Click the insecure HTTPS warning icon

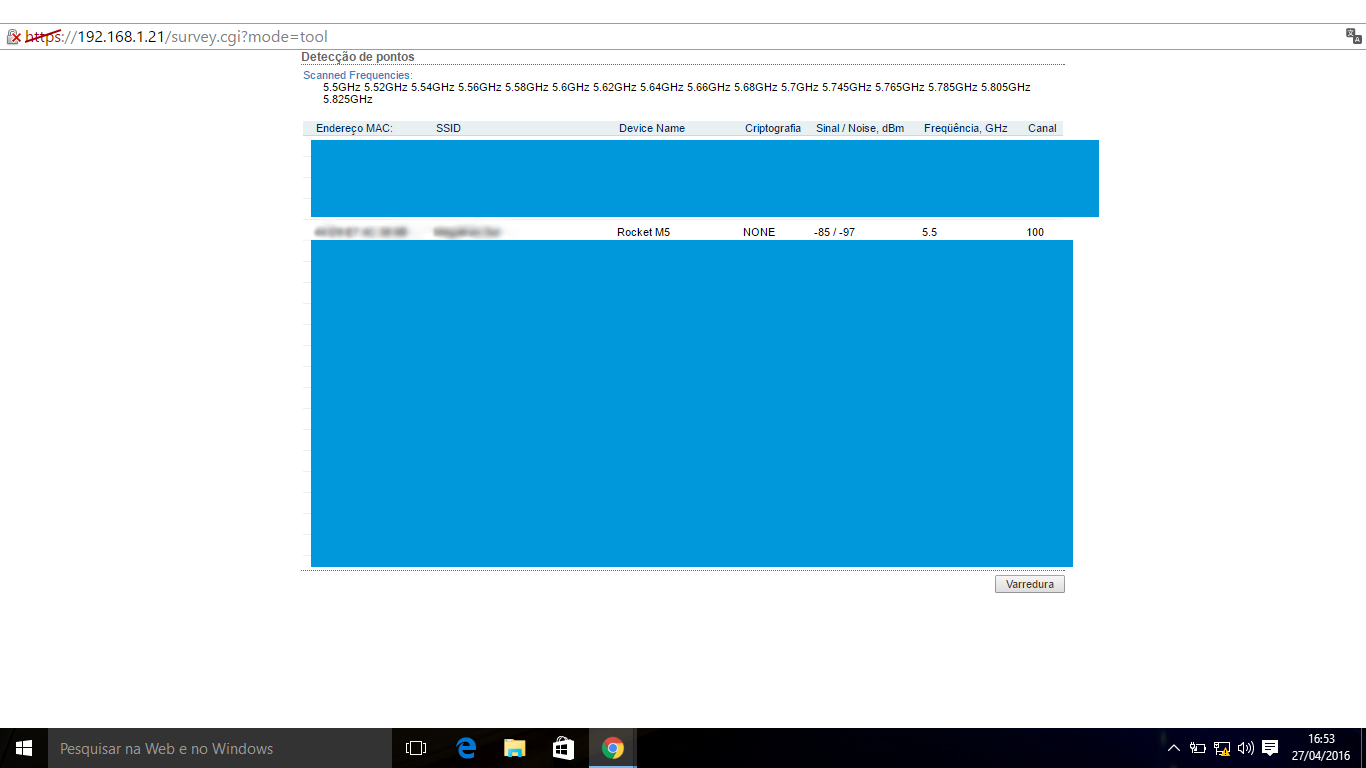(x=13, y=37)
